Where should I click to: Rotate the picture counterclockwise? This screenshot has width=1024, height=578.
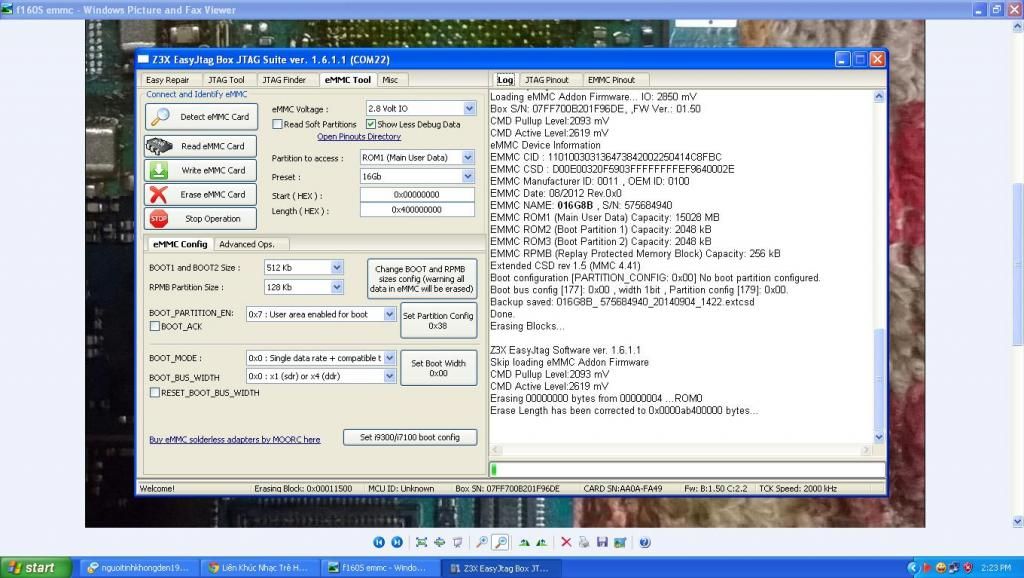tap(541, 542)
